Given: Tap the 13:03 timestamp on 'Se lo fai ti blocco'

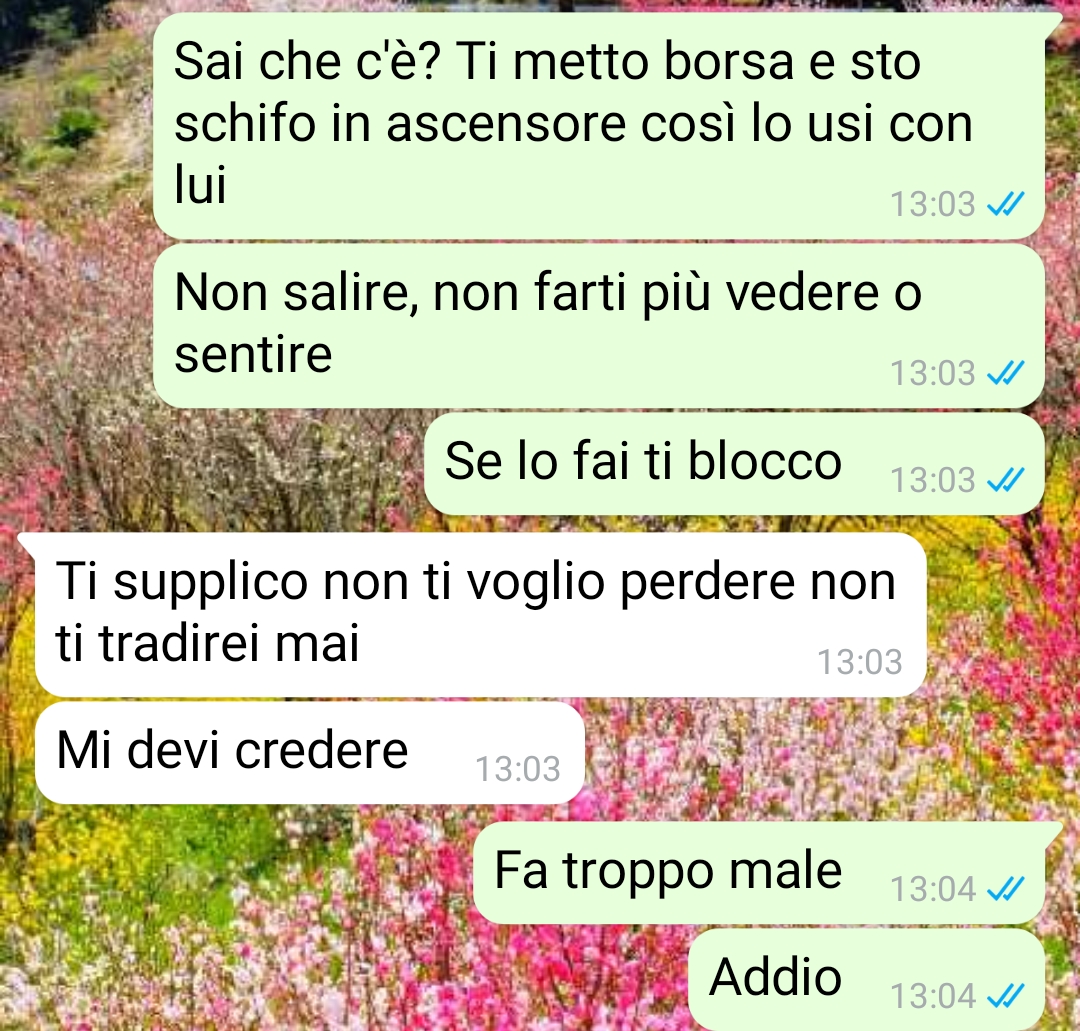Looking at the screenshot, I should tap(933, 480).
